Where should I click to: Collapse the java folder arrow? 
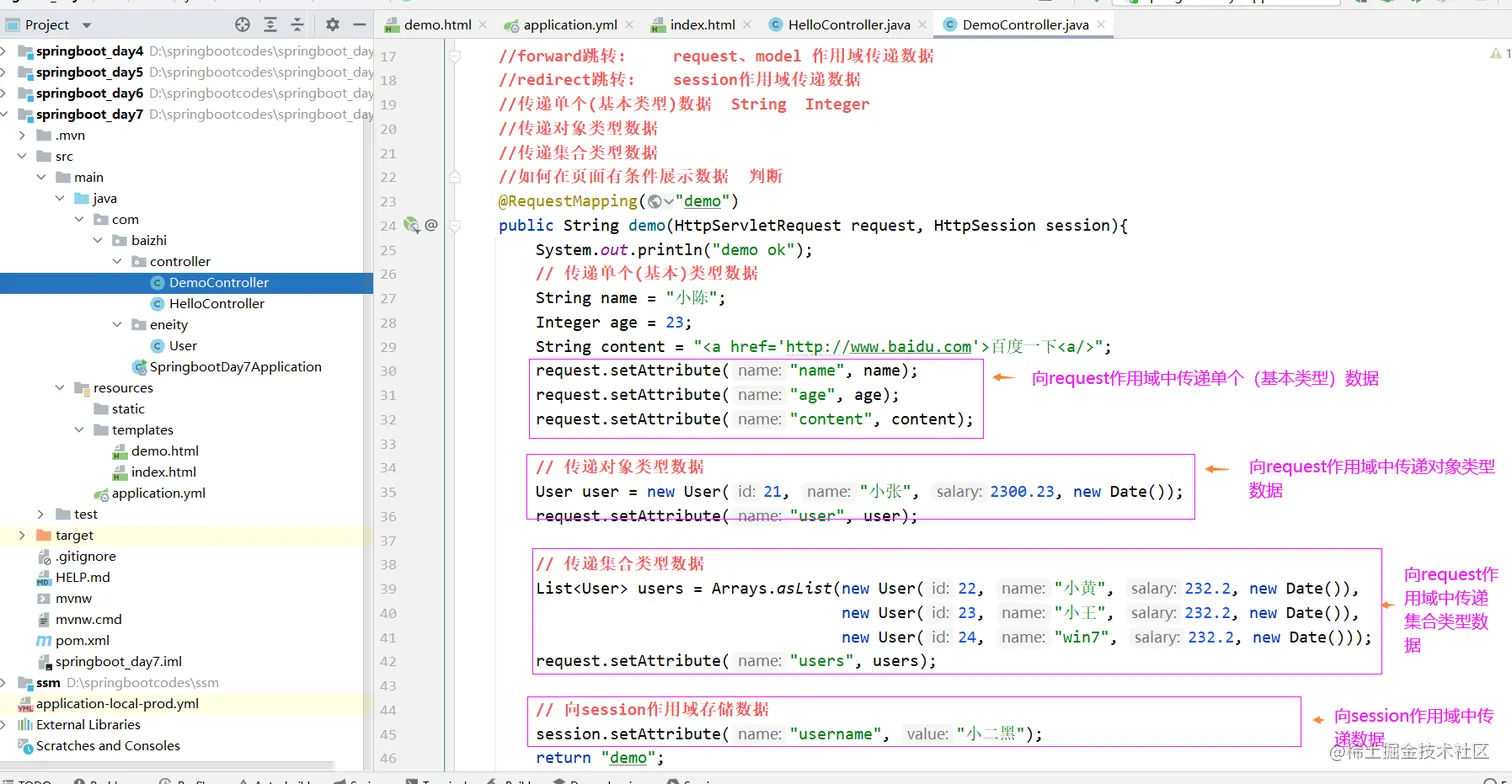(x=60, y=198)
